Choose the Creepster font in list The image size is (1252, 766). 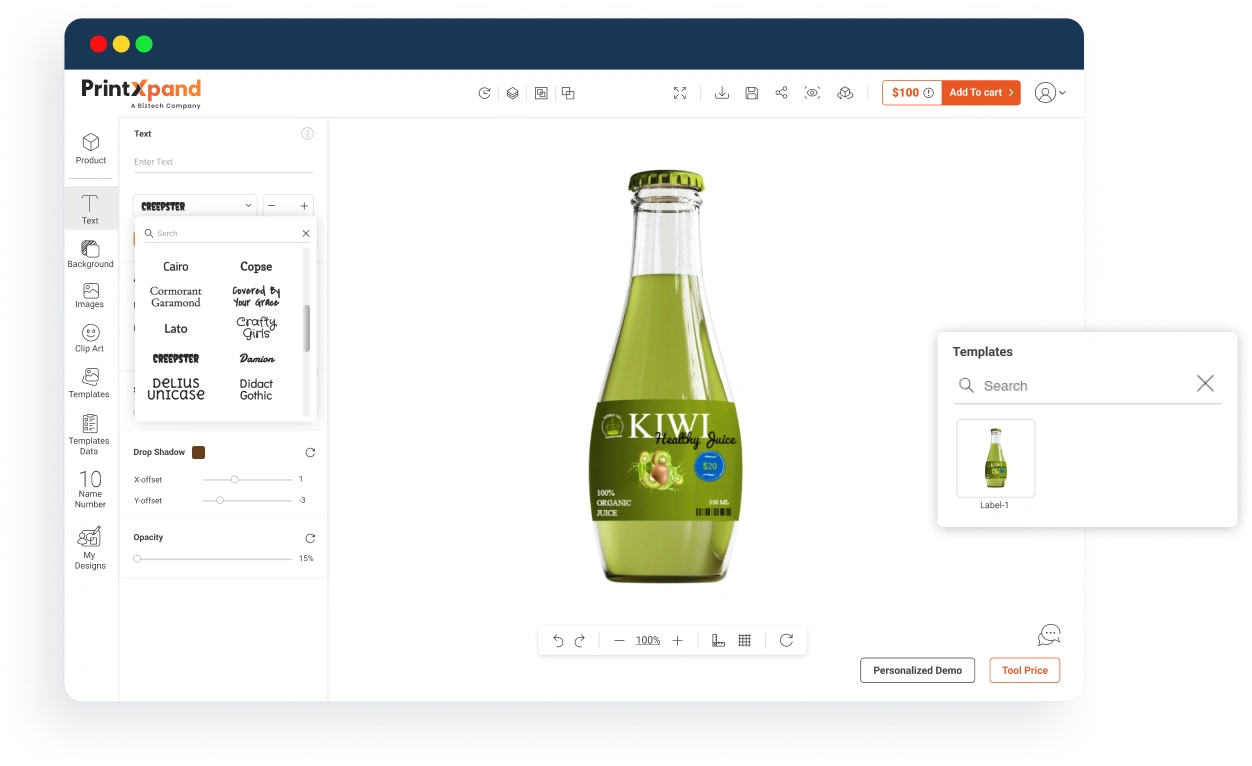click(176, 358)
